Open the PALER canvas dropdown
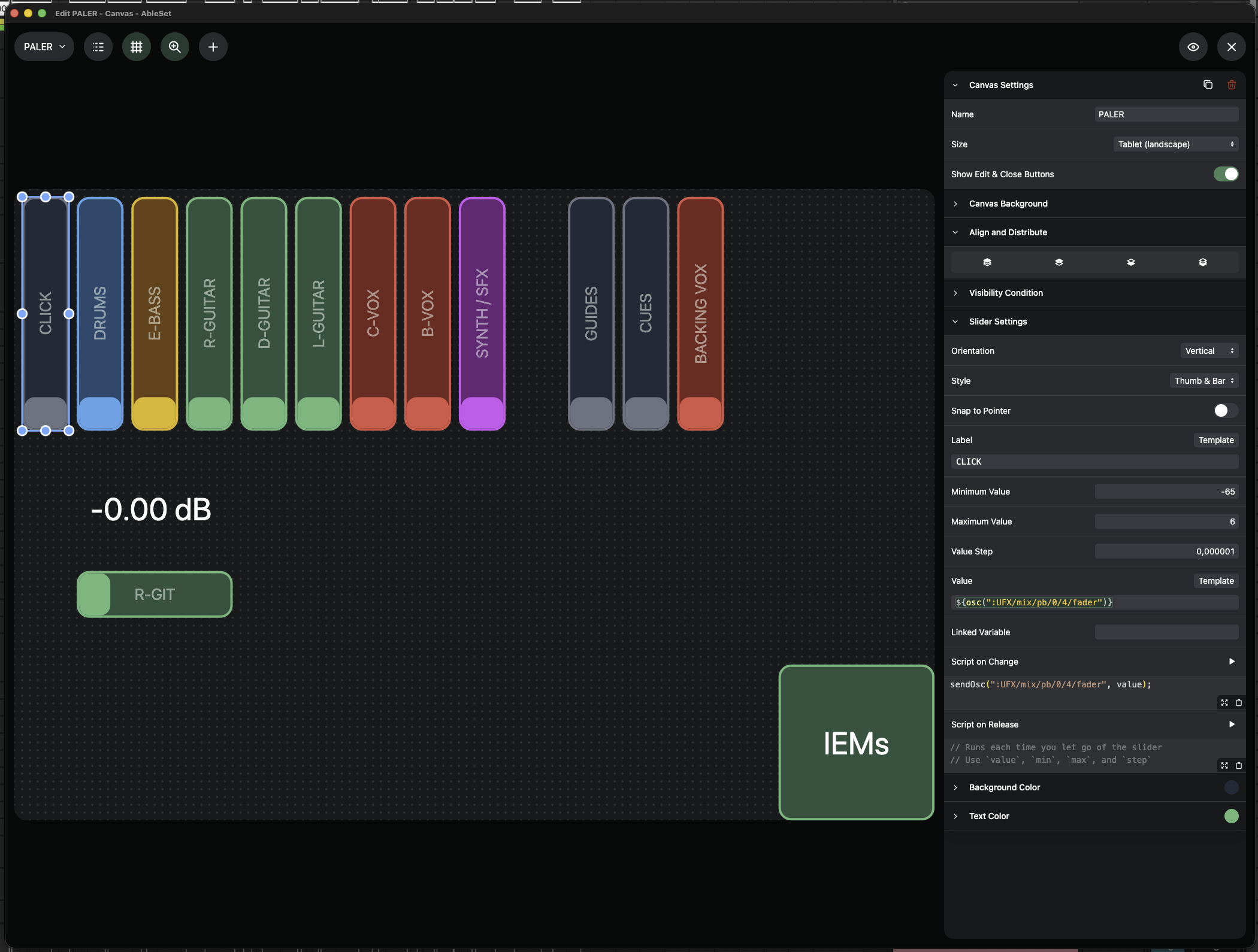1258x952 pixels. coord(44,47)
